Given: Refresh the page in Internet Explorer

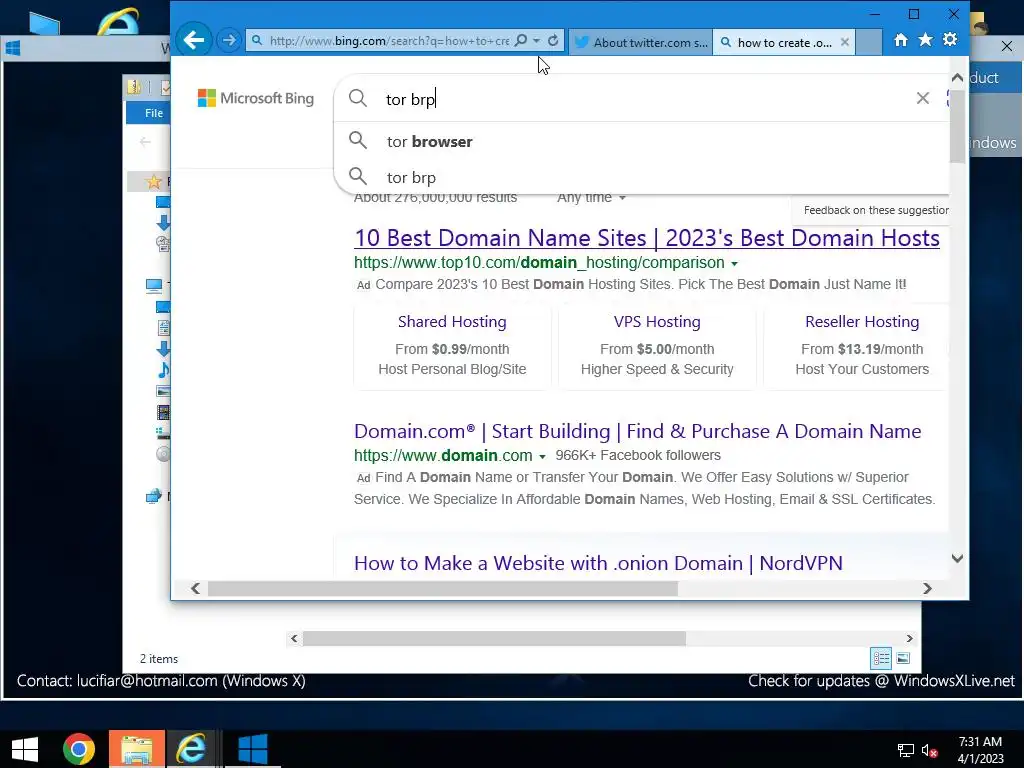Looking at the screenshot, I should 553,40.
